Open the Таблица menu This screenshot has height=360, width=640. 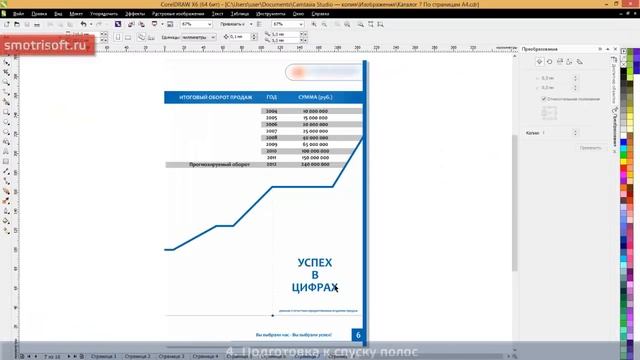click(x=240, y=14)
